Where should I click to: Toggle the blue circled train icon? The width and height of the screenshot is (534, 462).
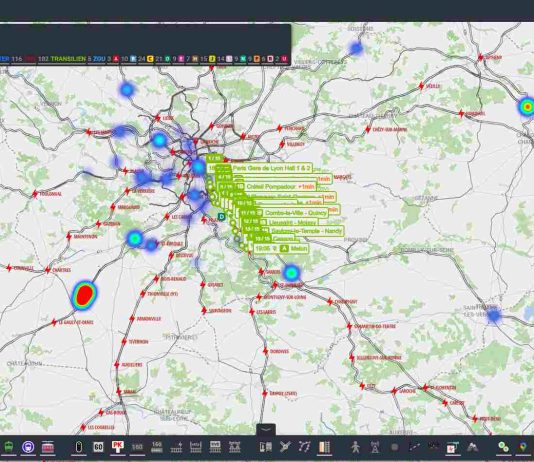coord(28,447)
